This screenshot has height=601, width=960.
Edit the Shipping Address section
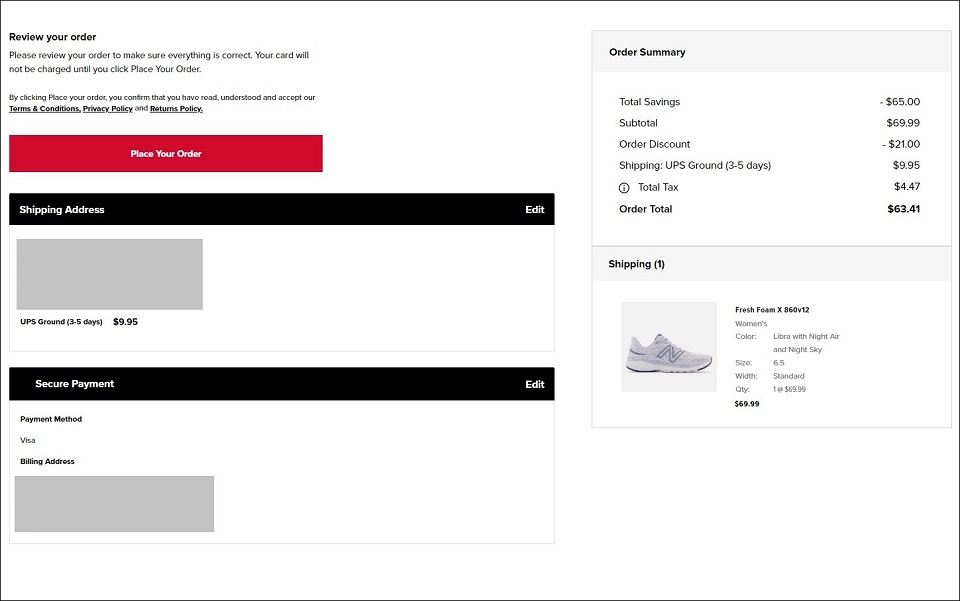pos(534,209)
